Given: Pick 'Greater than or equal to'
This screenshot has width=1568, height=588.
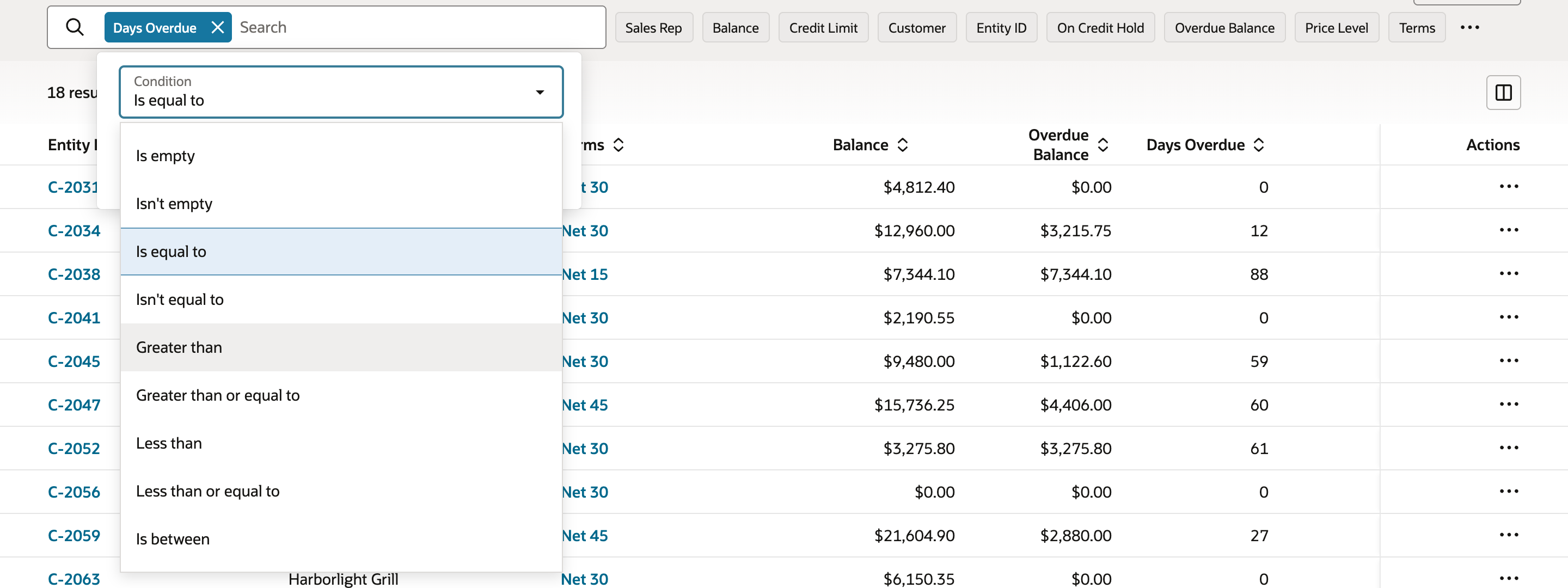Looking at the screenshot, I should coord(341,396).
